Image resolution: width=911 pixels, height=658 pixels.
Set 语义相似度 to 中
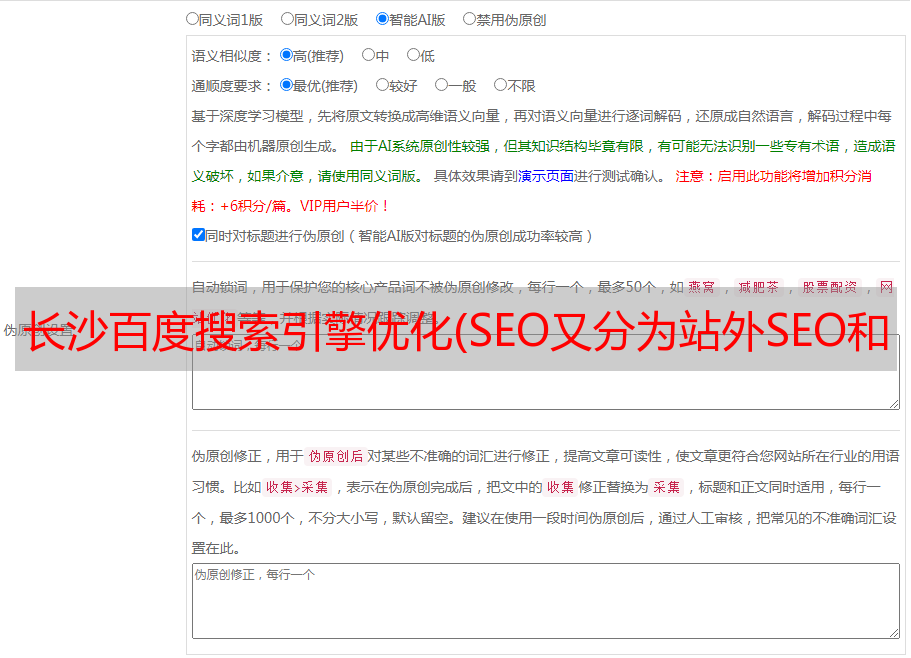pyautogui.click(x=368, y=55)
